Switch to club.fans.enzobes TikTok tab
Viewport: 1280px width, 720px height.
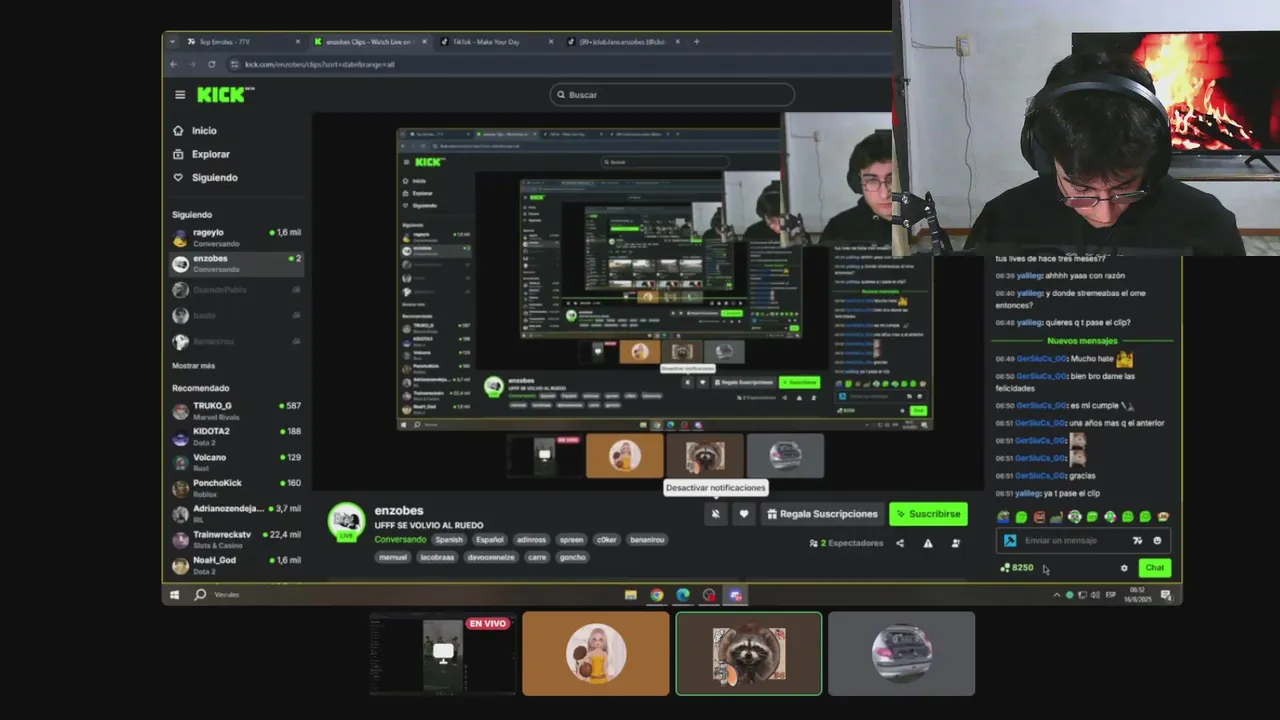pyautogui.click(x=624, y=42)
